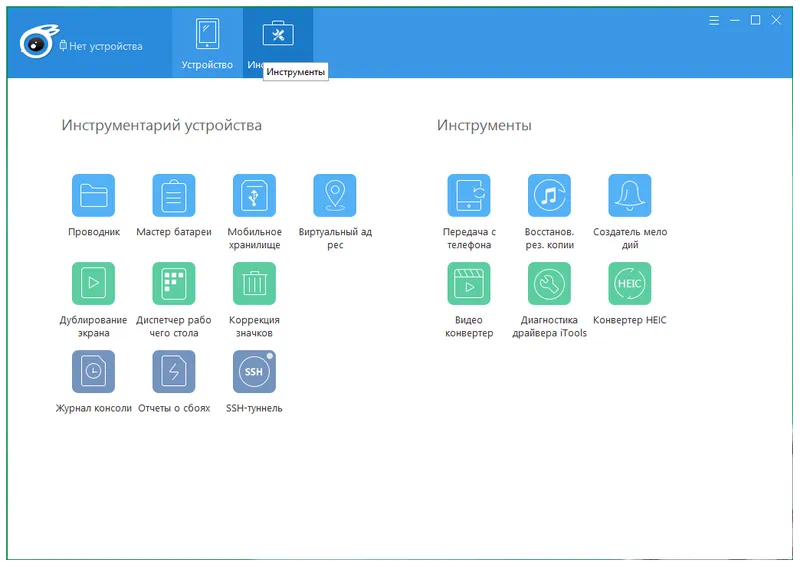Open the Журнал консоли tool
This screenshot has height=567, width=800.
point(93,372)
